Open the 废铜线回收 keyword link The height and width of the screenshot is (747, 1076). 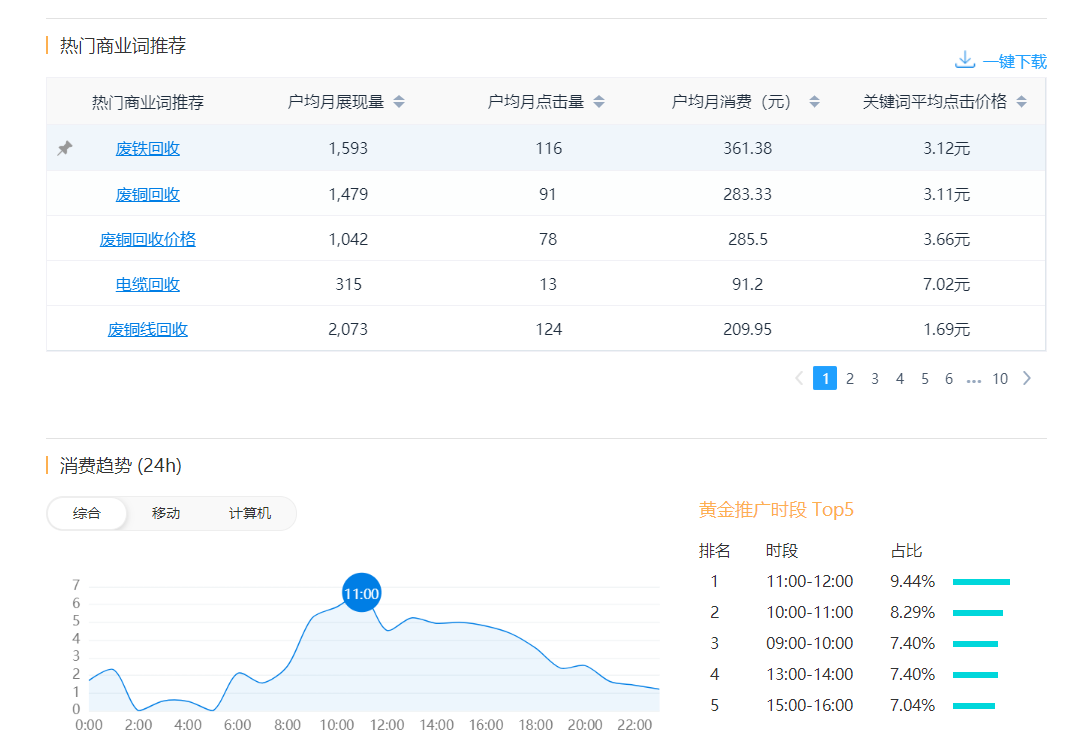point(148,329)
